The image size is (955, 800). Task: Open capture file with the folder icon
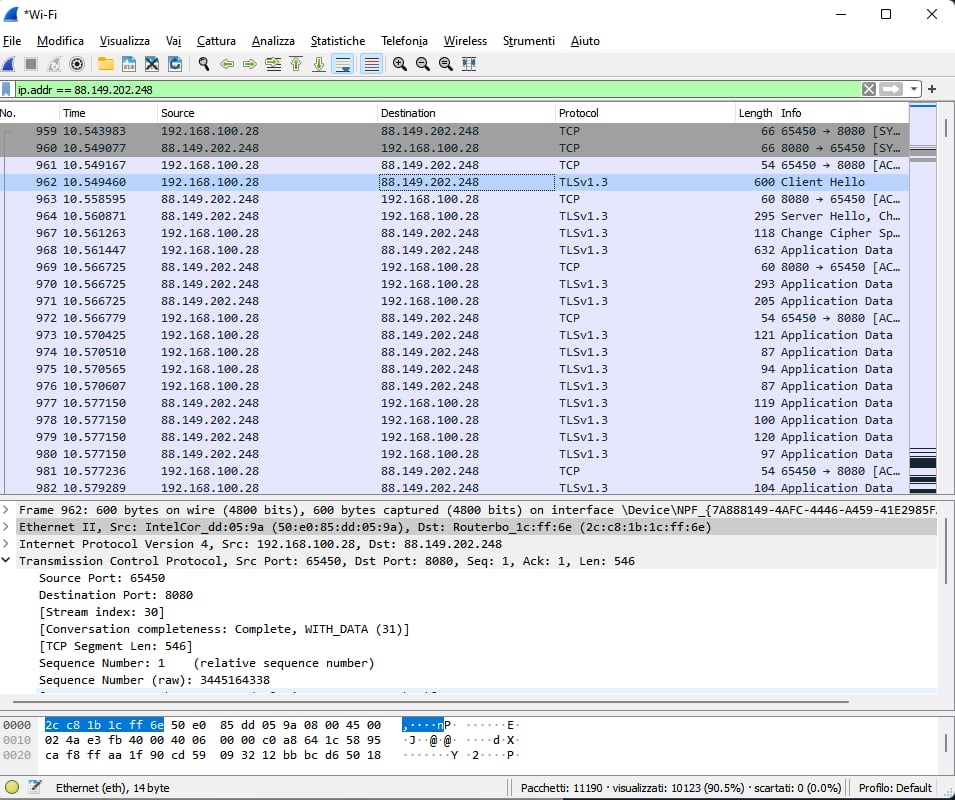[x=106, y=64]
